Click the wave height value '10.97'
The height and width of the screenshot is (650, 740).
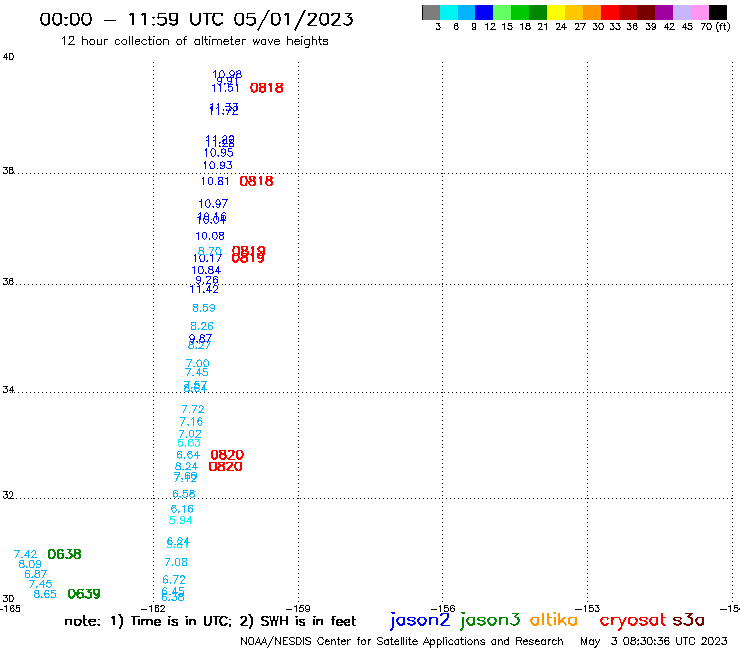point(213,204)
